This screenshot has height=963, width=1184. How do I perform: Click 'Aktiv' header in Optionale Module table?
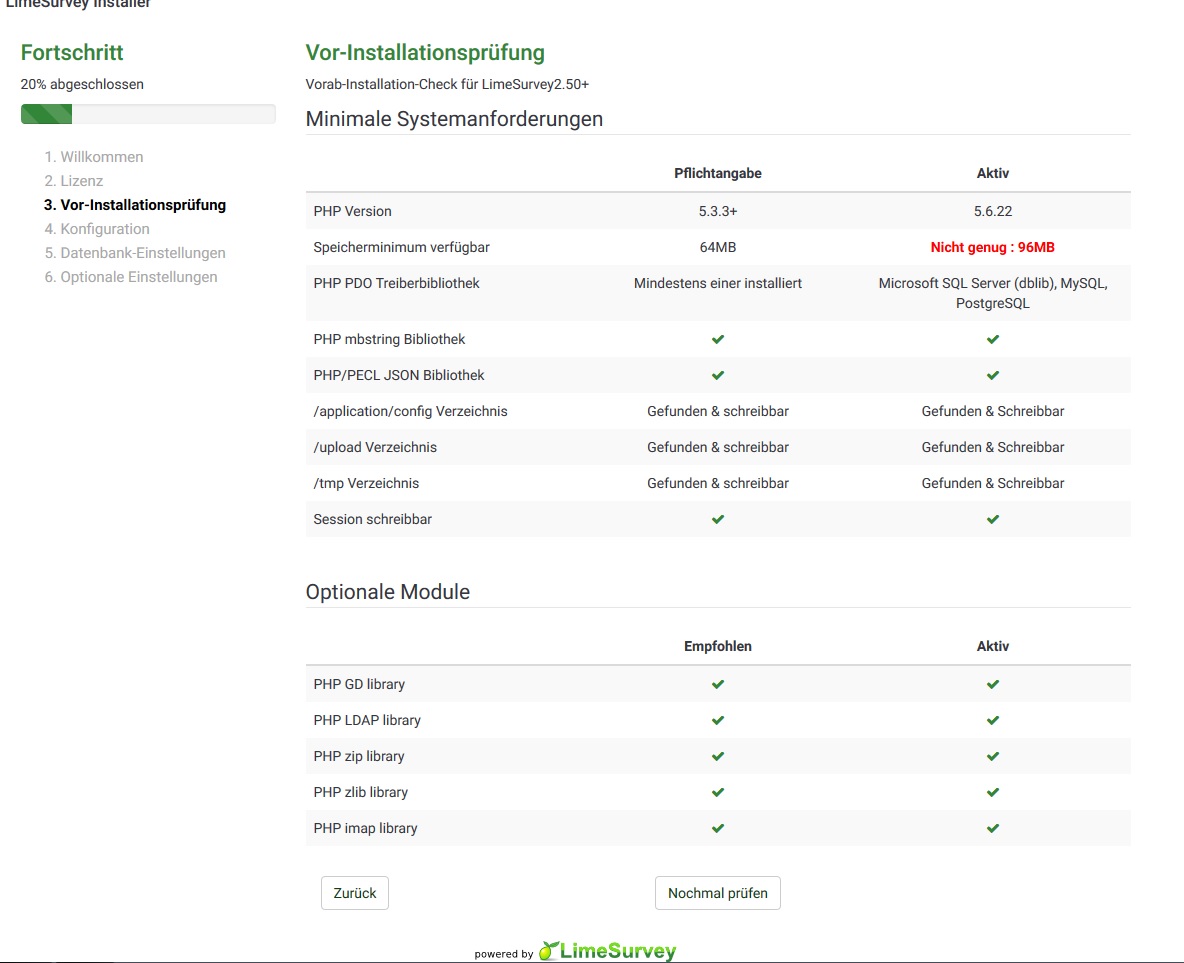coord(992,646)
